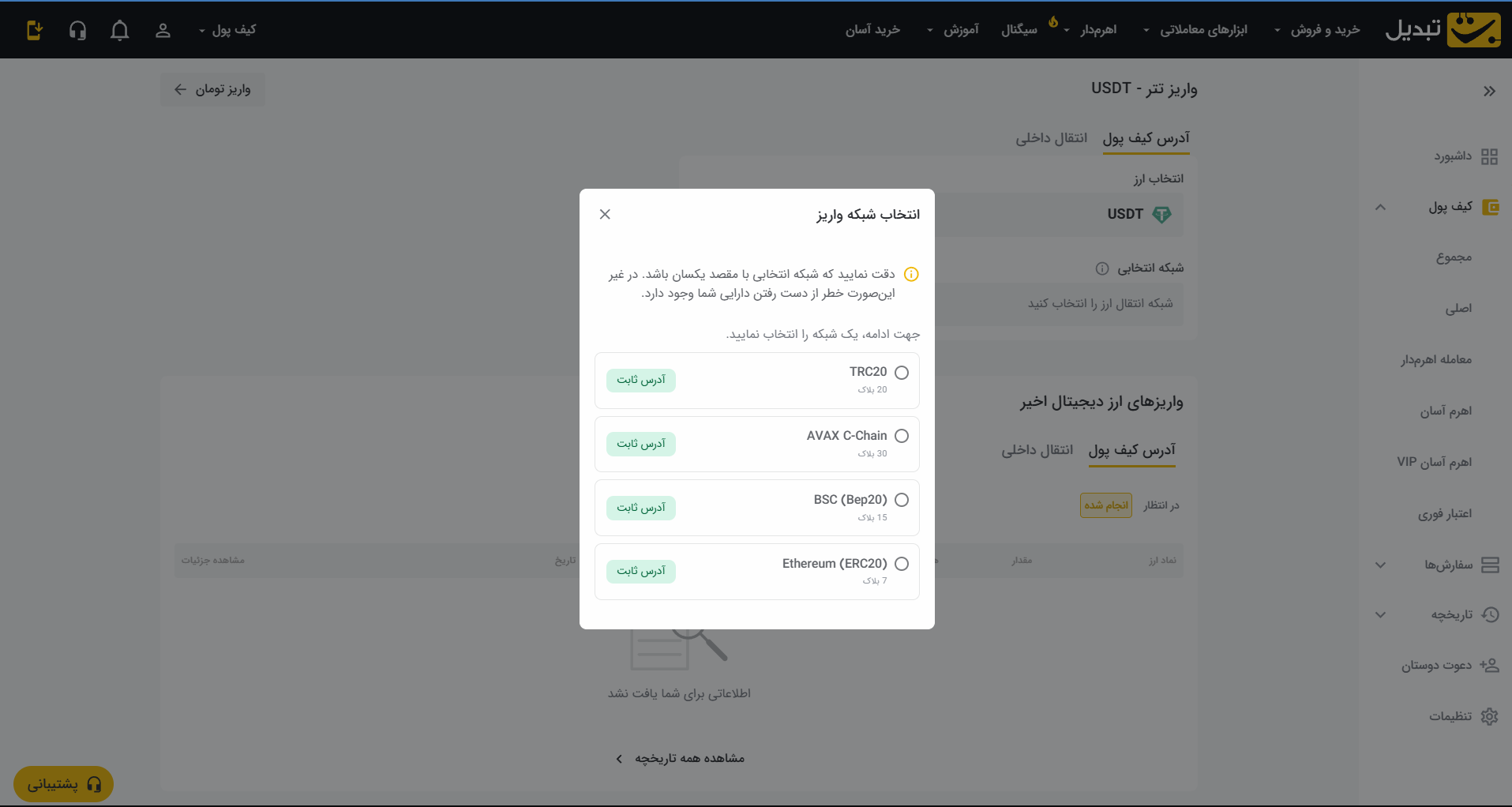The image size is (1512, 807).
Task: Select BSC (Bep20) network radio button
Action: [x=902, y=500]
